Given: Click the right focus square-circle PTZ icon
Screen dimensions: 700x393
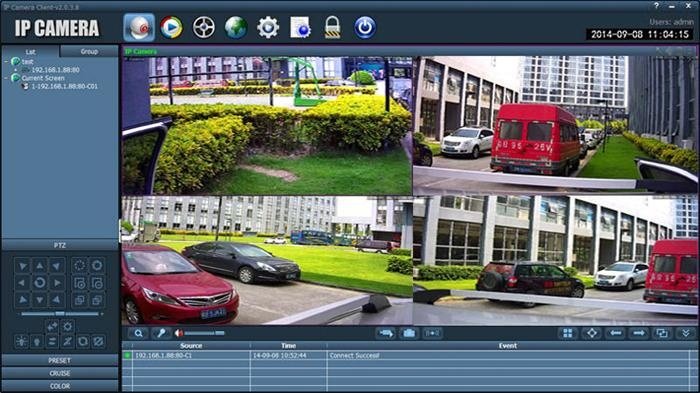Looking at the screenshot, I should click(x=97, y=283).
